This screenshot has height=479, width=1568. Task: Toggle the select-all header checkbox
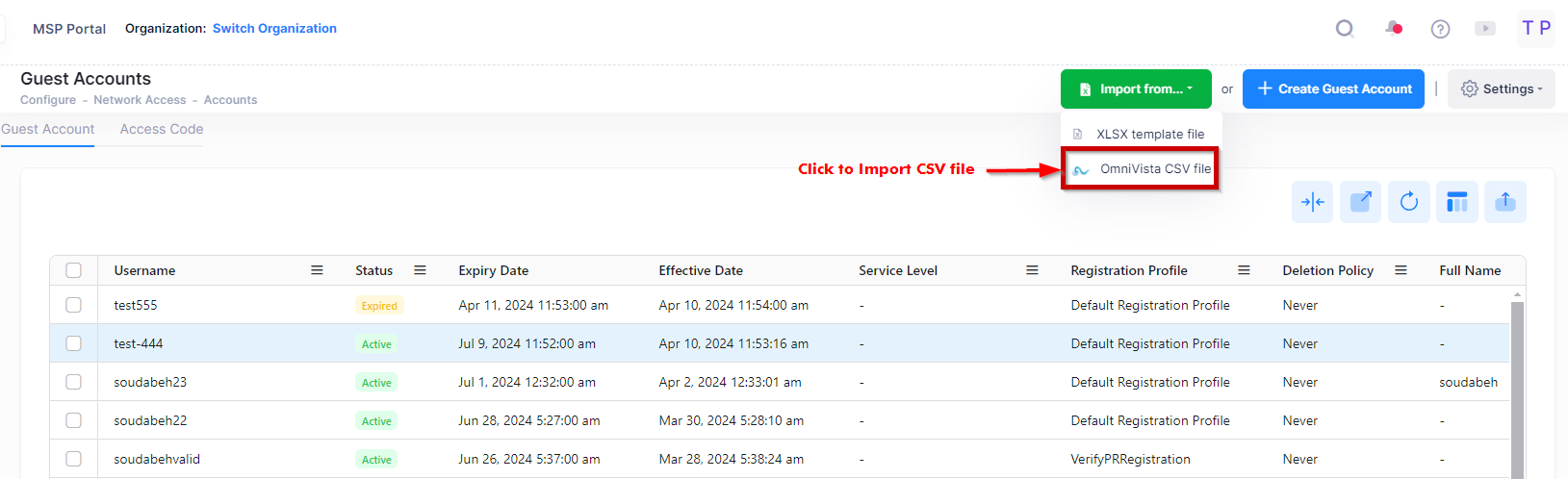coord(73,270)
